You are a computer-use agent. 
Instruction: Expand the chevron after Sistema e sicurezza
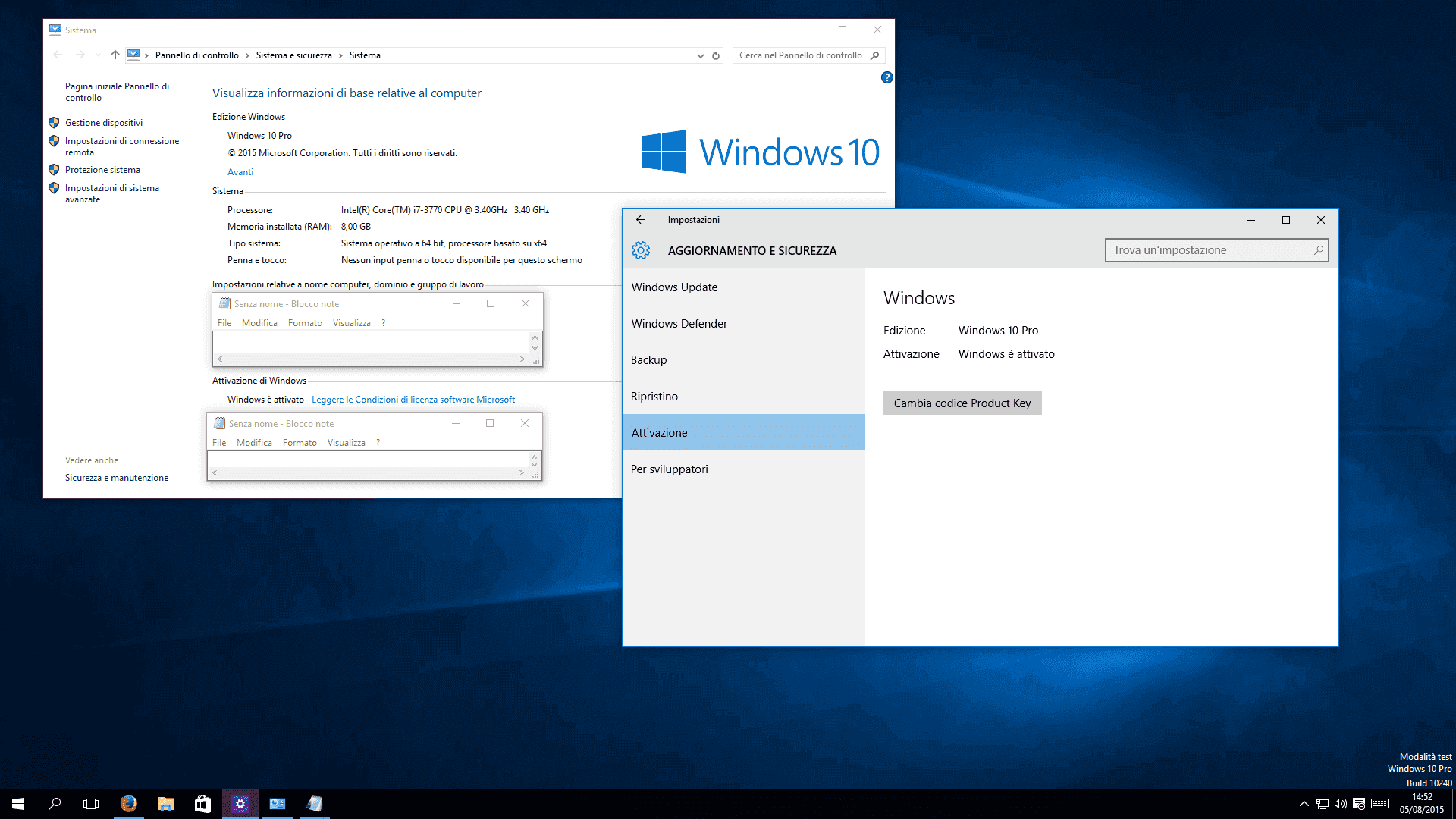tap(340, 55)
